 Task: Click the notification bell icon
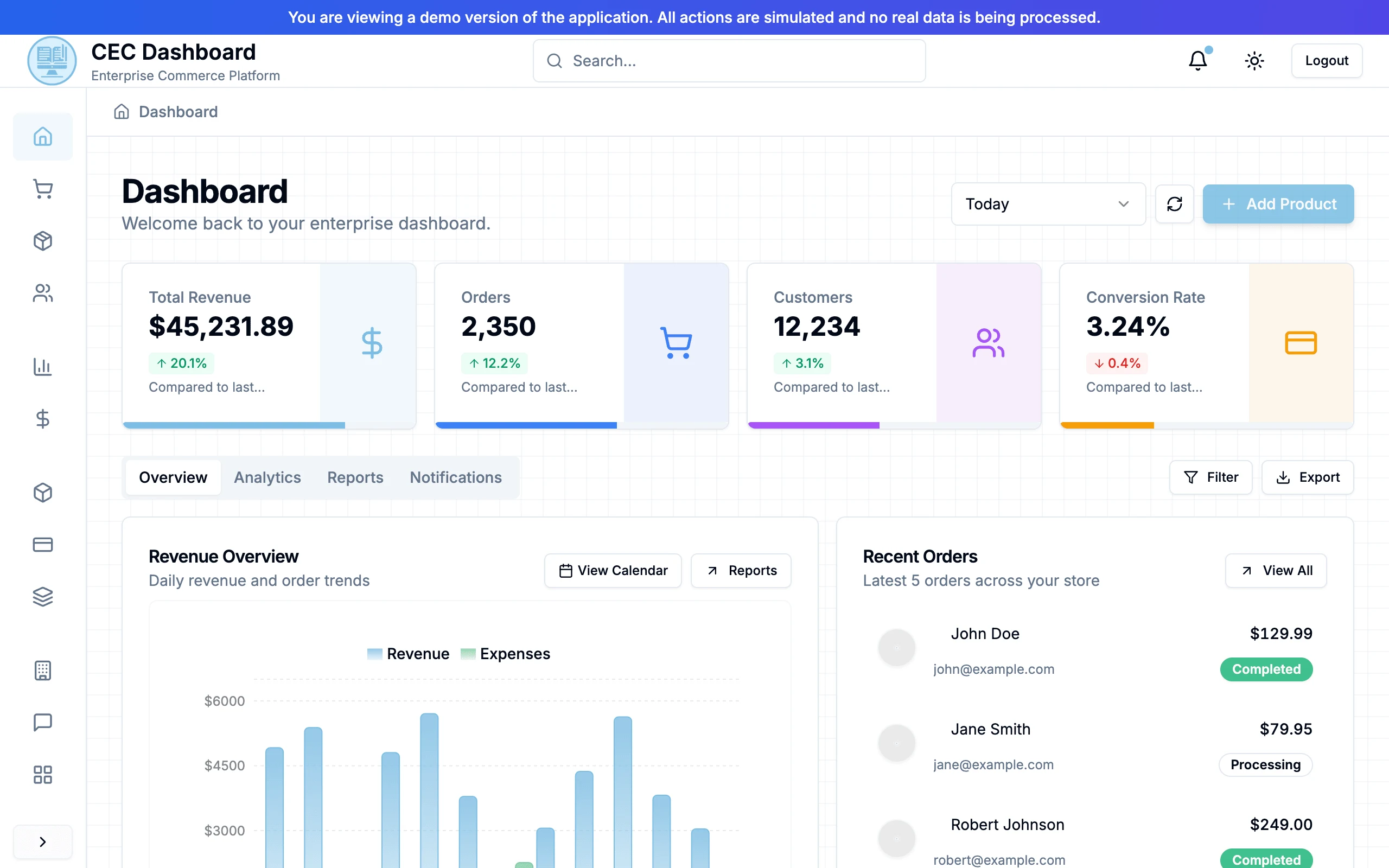pos(1198,60)
